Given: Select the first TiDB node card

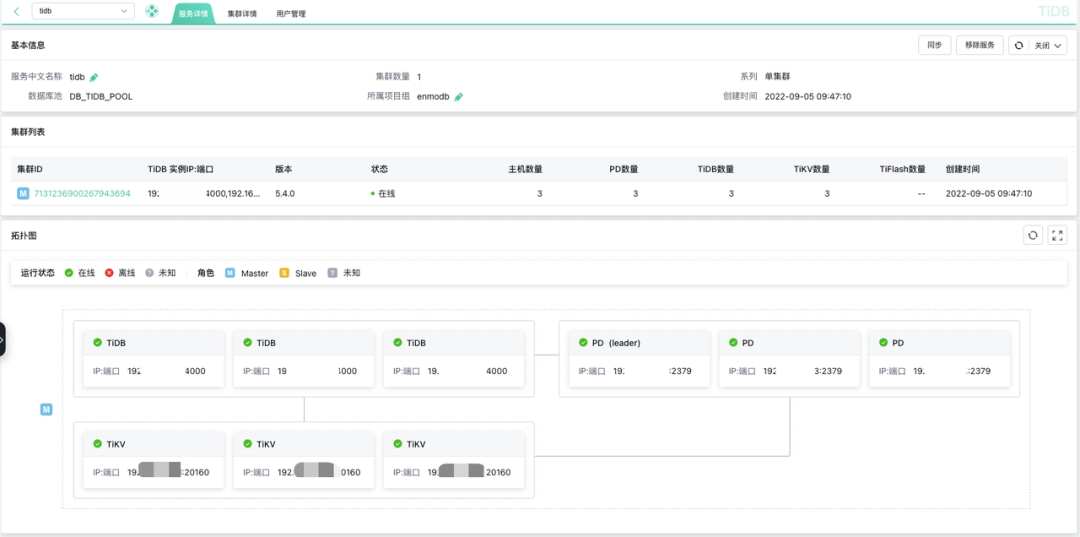Looking at the screenshot, I should (154, 358).
